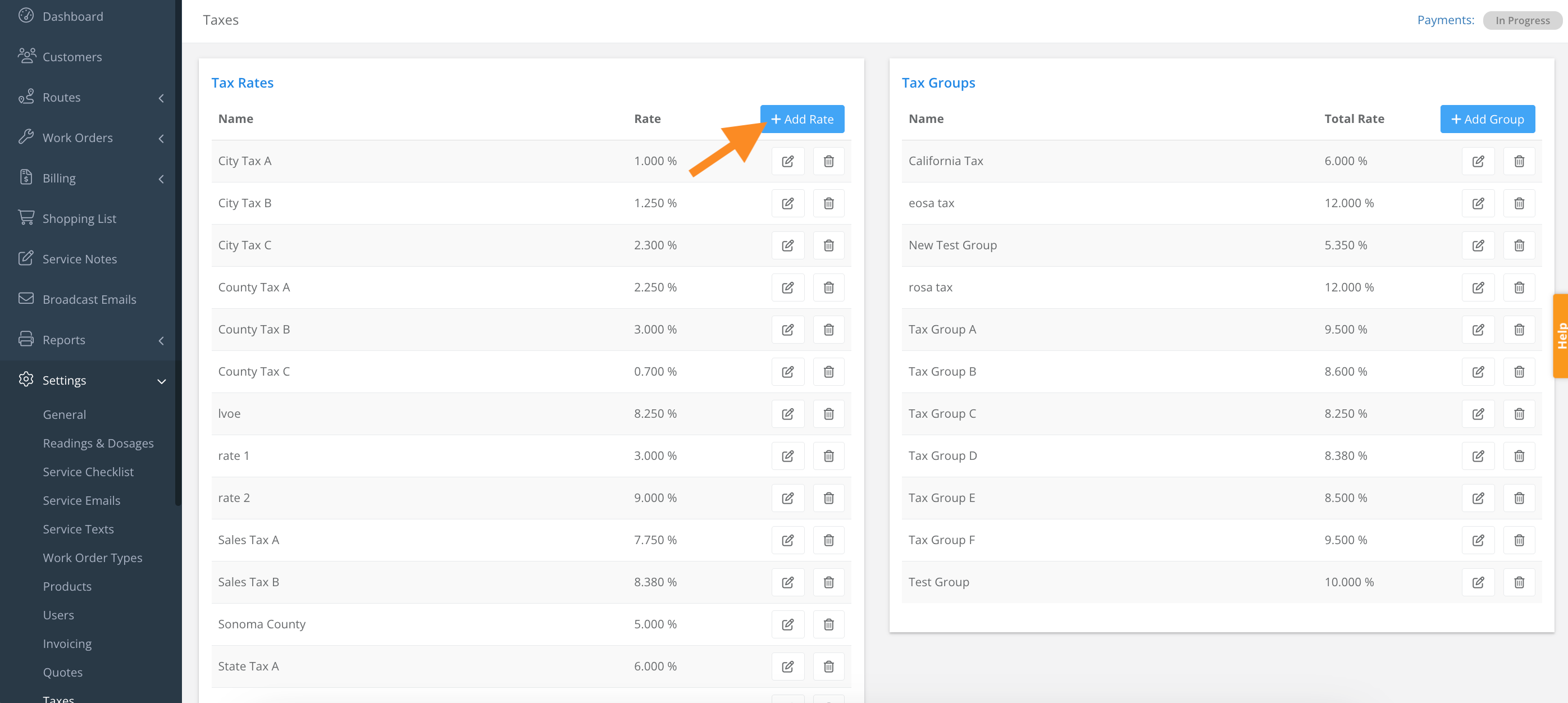Delete the rate 2 entry
1568x703 pixels.
pyautogui.click(x=828, y=498)
